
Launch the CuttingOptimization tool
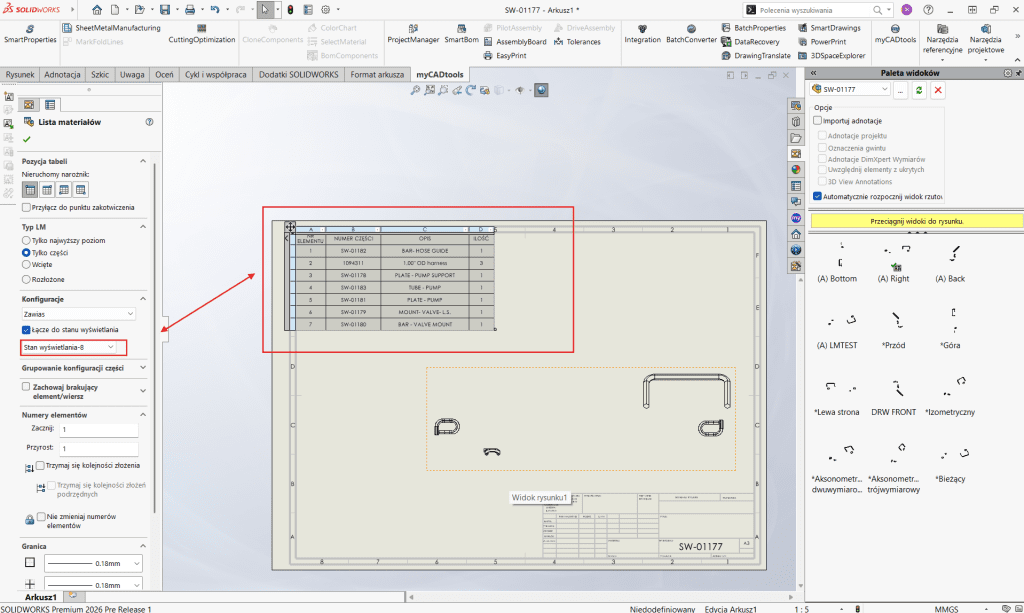(x=203, y=33)
